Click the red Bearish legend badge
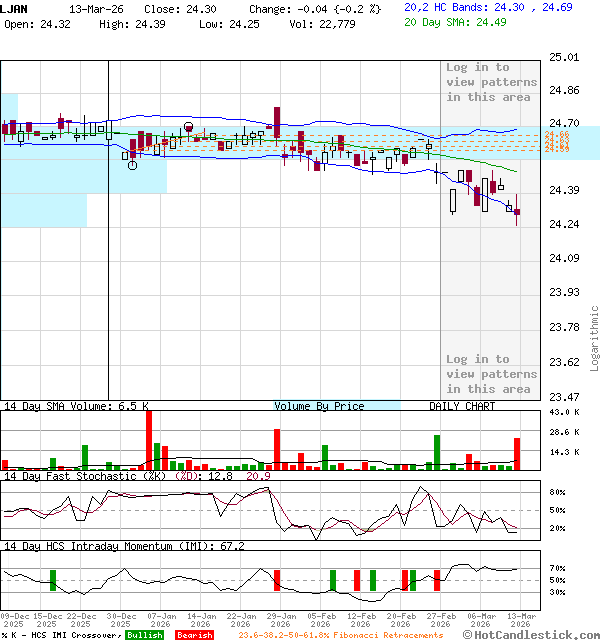Image resolution: width=600 pixels, height=640 pixels. click(x=194, y=635)
